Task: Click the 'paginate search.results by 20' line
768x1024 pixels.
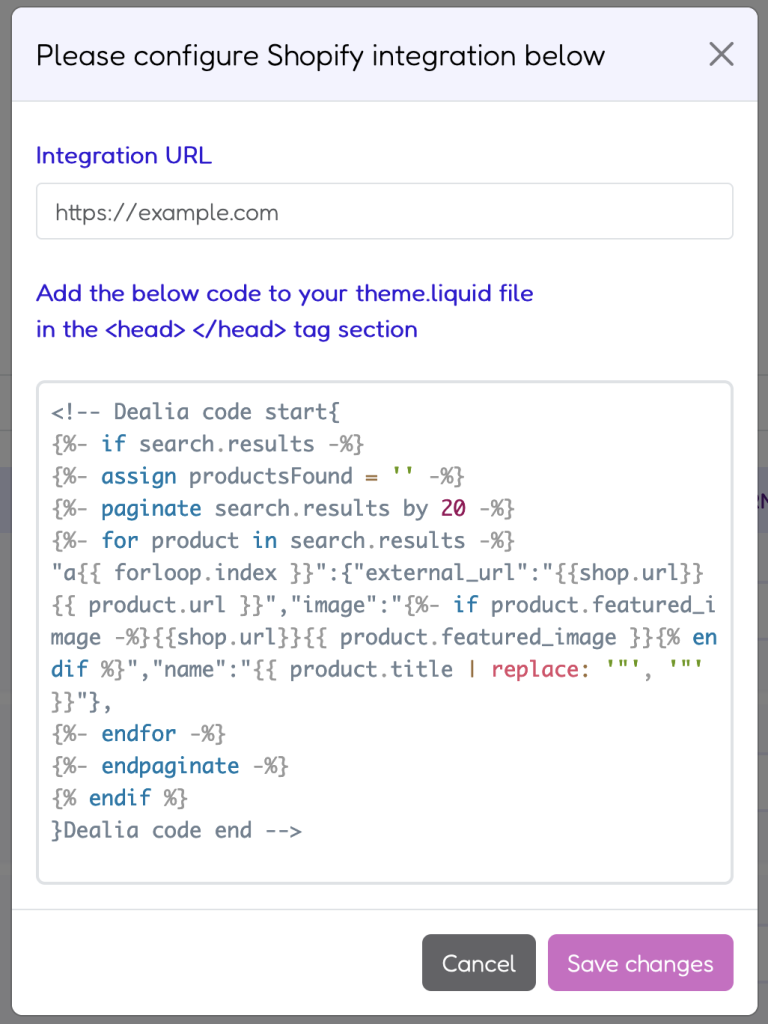Action: click(x=283, y=508)
